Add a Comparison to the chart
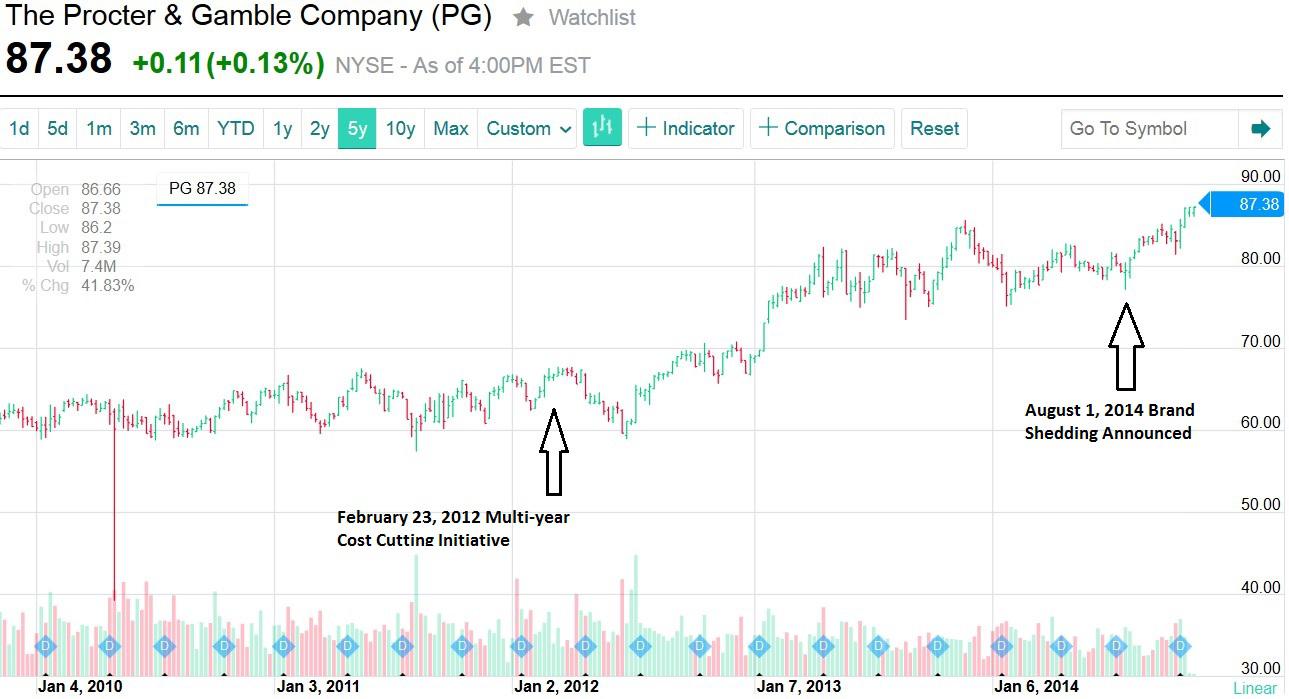Image resolution: width=1289 pixels, height=699 pixels. [x=822, y=128]
